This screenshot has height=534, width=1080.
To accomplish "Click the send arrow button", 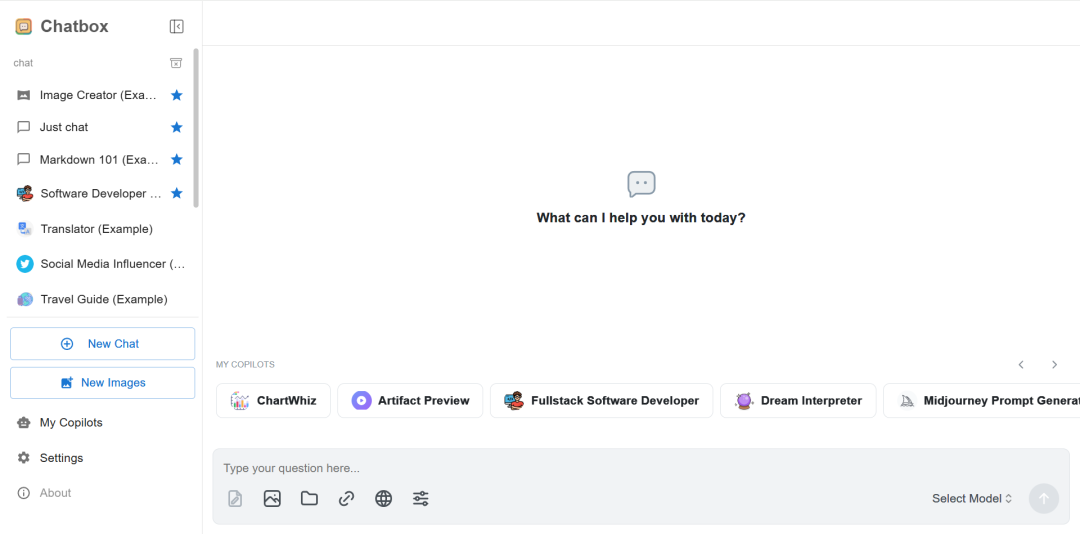I will (x=1043, y=498).
